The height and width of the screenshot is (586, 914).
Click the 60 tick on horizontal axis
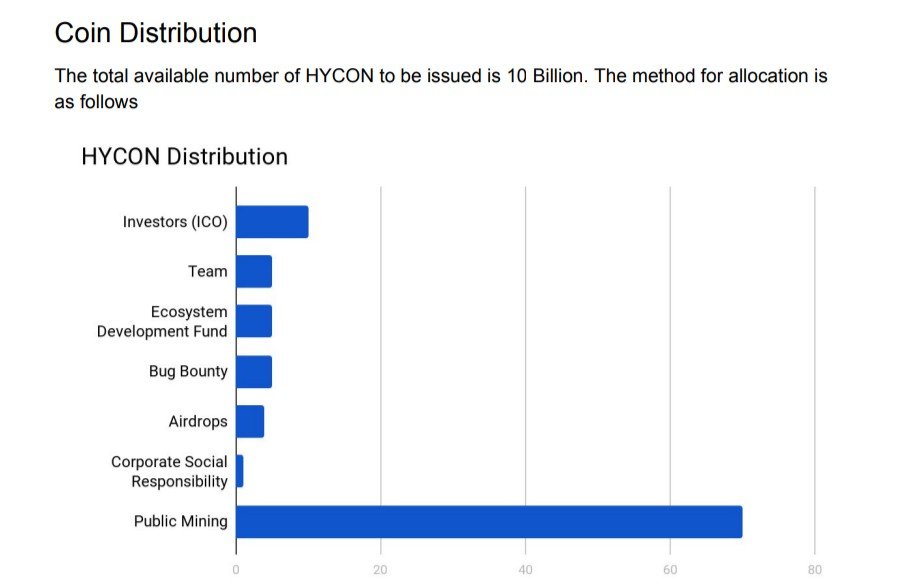coord(670,570)
